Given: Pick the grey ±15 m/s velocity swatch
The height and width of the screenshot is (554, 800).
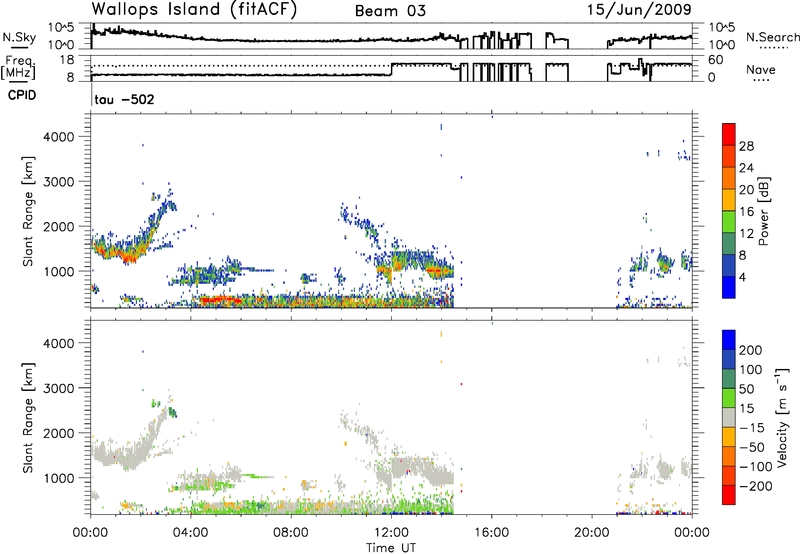Looking at the screenshot, I should 729,417.
